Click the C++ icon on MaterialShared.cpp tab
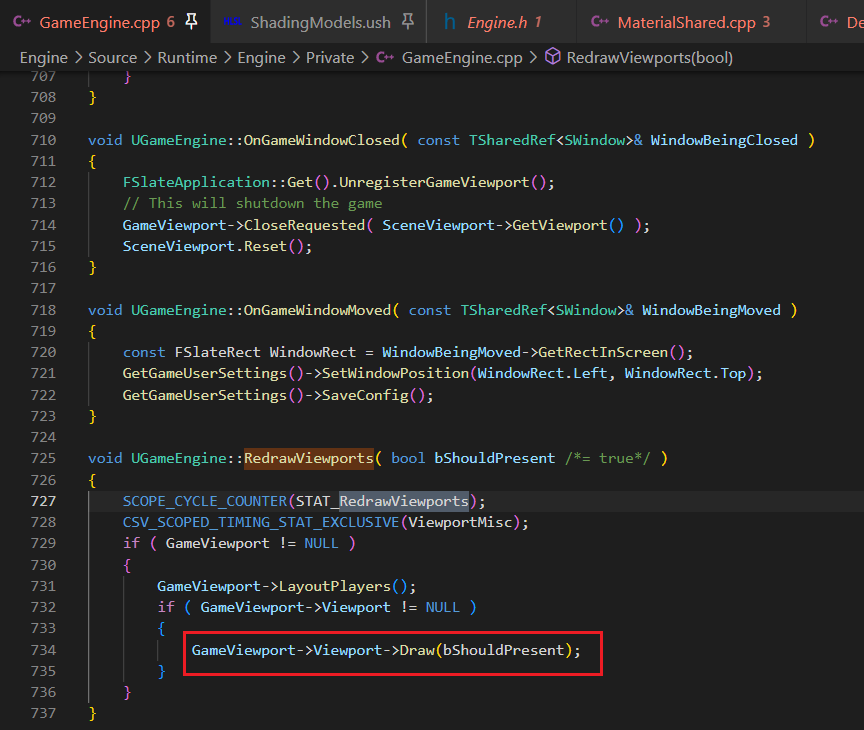Viewport: 864px width, 730px height. pyautogui.click(x=600, y=21)
